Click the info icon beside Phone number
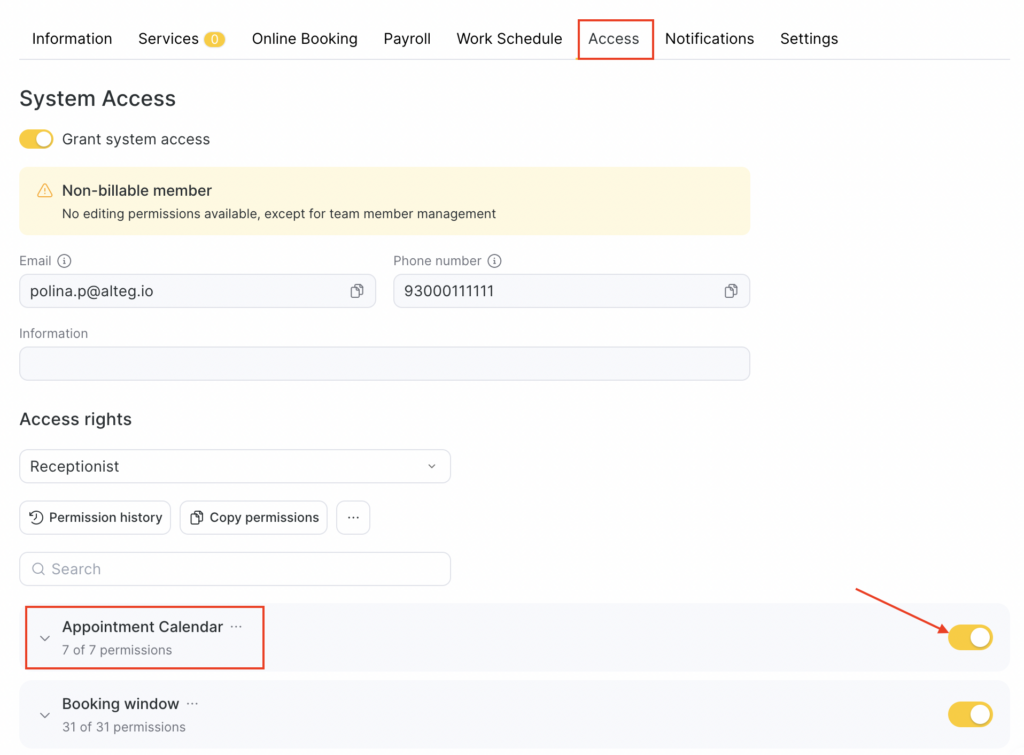The image size is (1024, 755). (494, 261)
